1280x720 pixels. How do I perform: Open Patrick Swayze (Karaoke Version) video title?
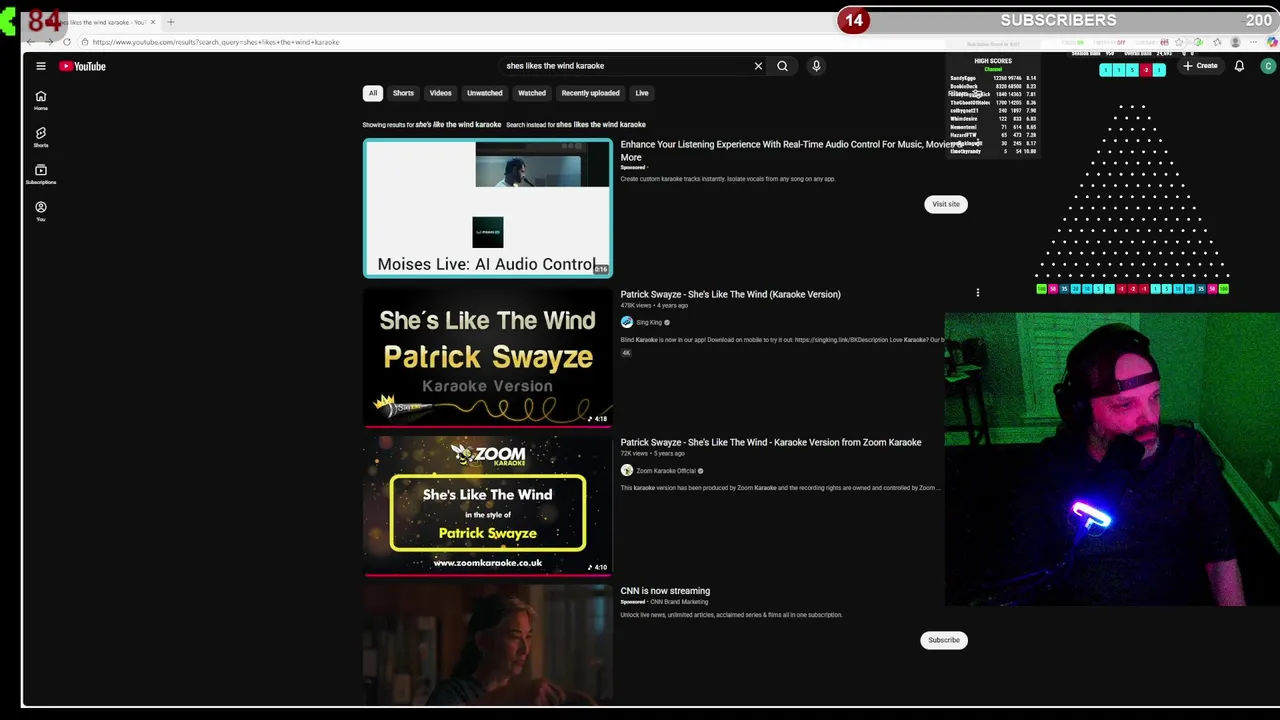coord(730,294)
